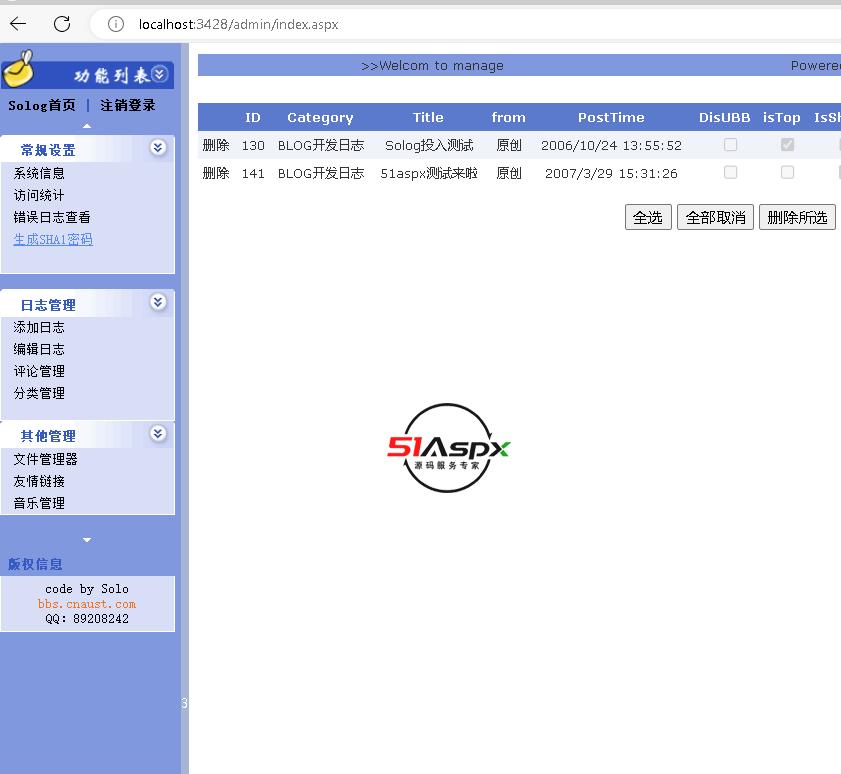Click the PostTime column header
Viewport: 841px width, 774px height.
611,117
